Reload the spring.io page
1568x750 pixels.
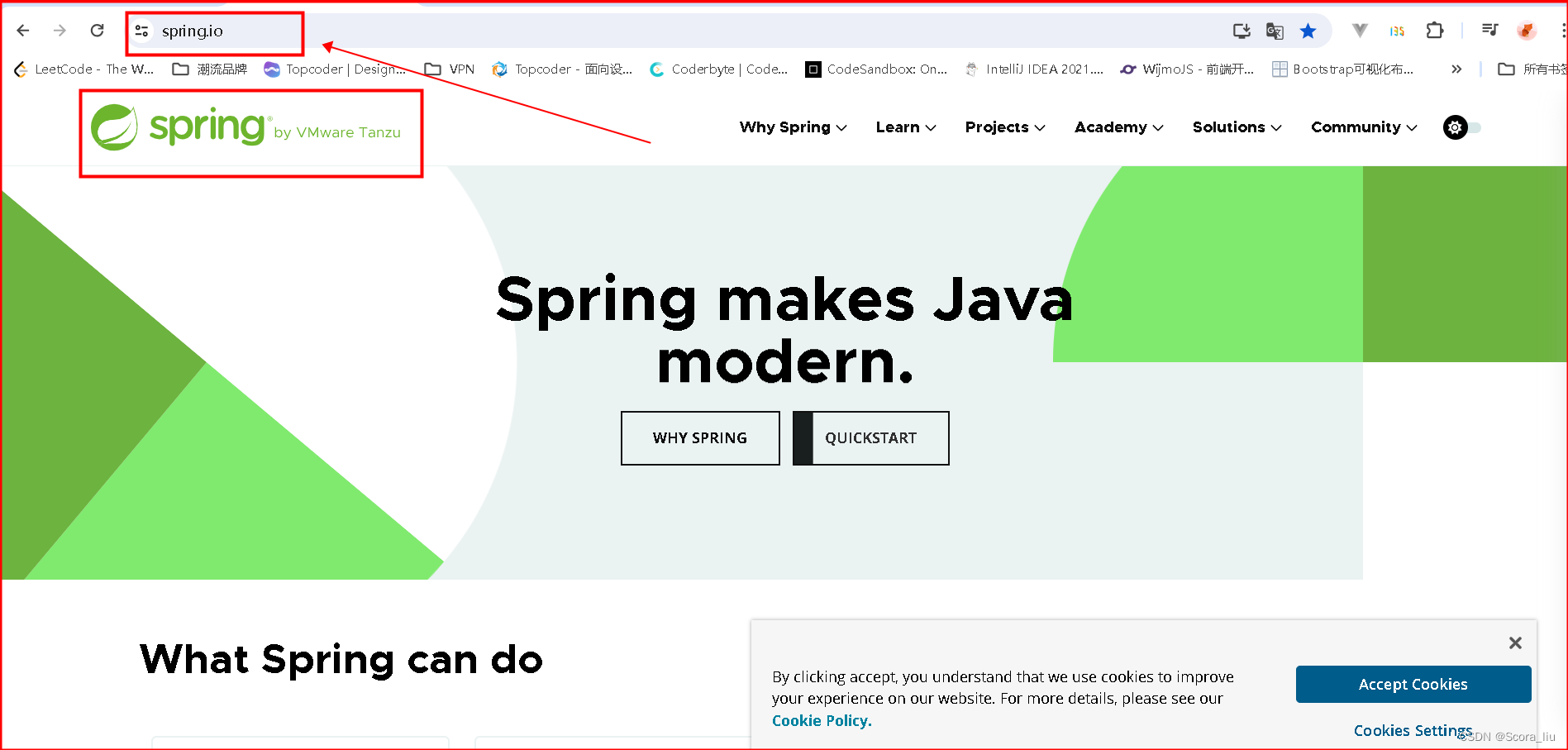97,31
